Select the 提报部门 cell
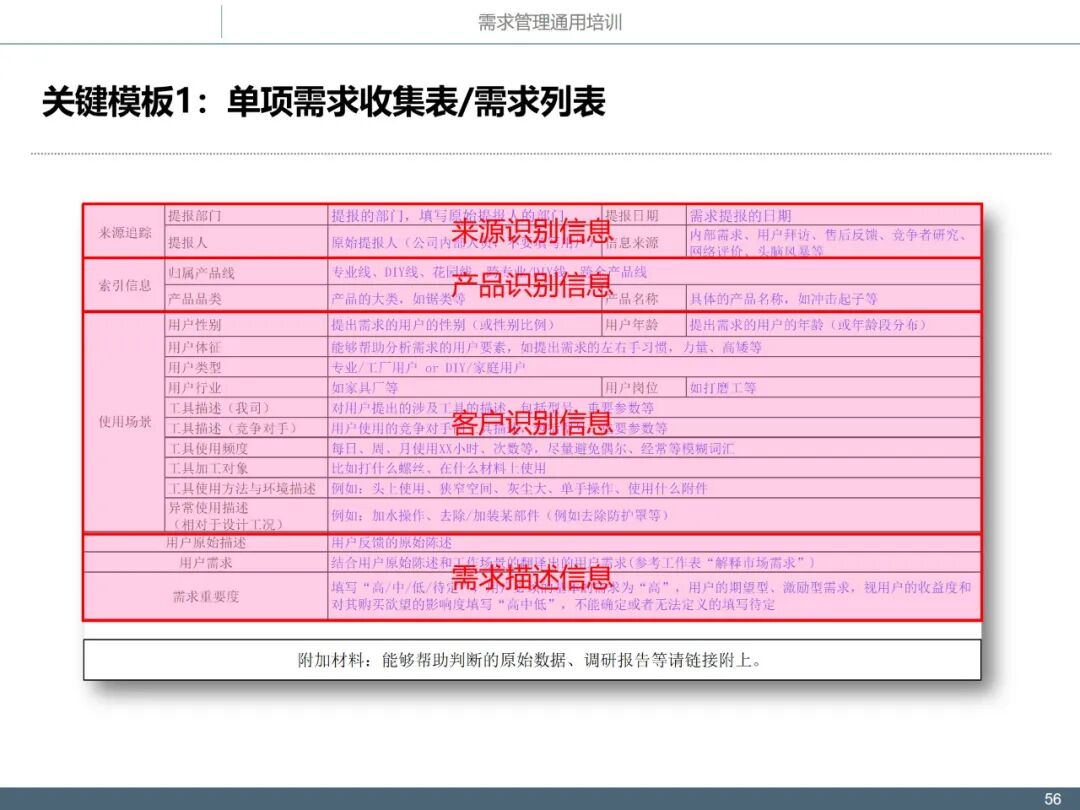This screenshot has height=810, width=1080. (x=247, y=216)
